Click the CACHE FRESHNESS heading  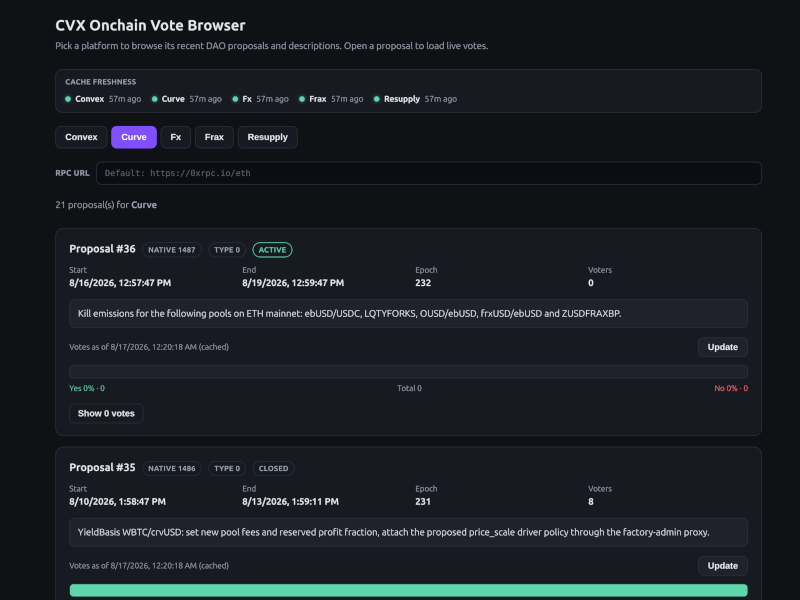(101, 82)
